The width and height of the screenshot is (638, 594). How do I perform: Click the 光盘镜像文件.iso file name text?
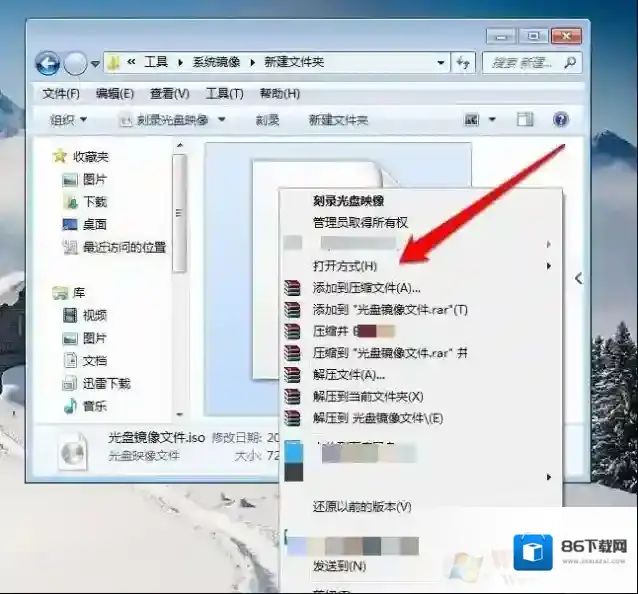click(156, 438)
